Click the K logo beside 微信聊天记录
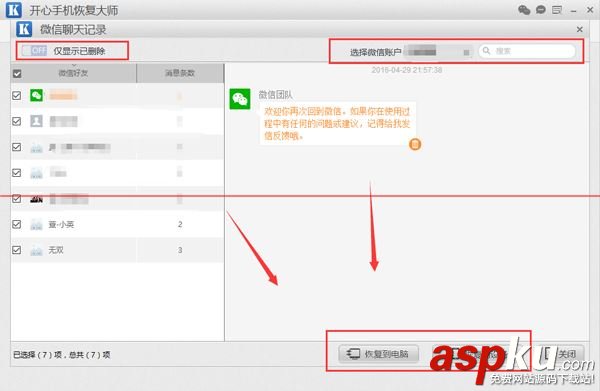 (24, 29)
